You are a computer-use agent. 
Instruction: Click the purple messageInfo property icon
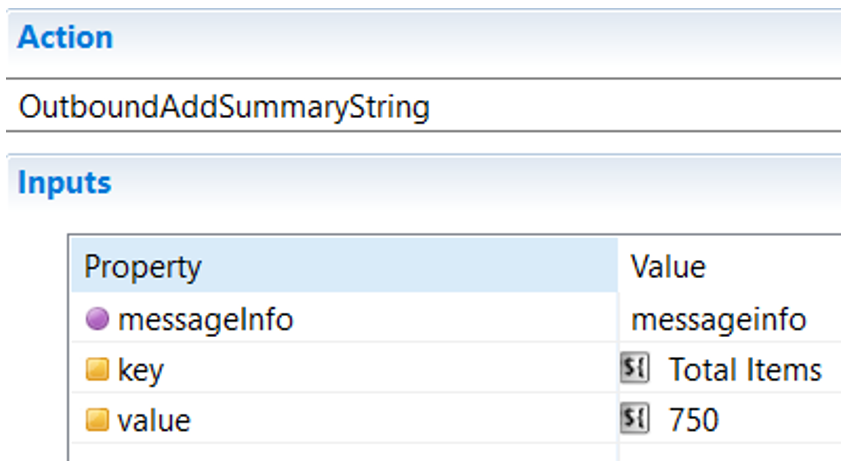click(97, 319)
